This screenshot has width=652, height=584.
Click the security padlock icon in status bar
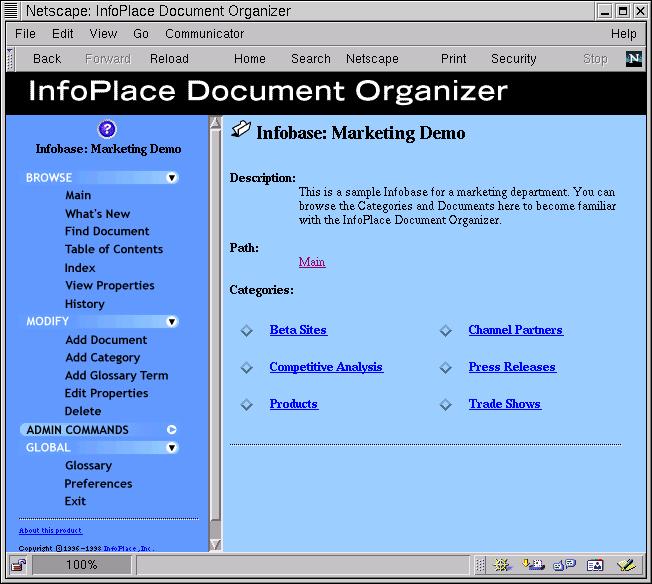coord(19,565)
